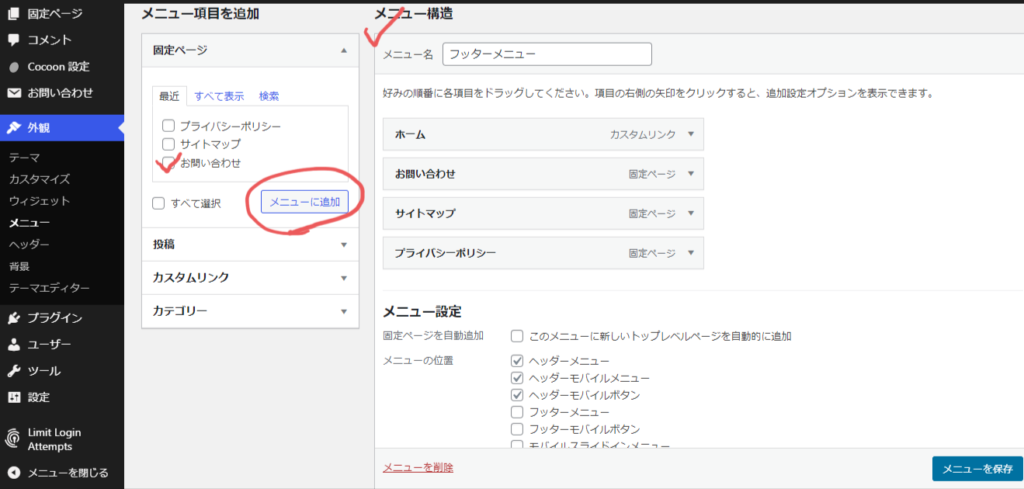Open the ウィジェット submenu item
The width and height of the screenshot is (1024, 489).
(33, 201)
